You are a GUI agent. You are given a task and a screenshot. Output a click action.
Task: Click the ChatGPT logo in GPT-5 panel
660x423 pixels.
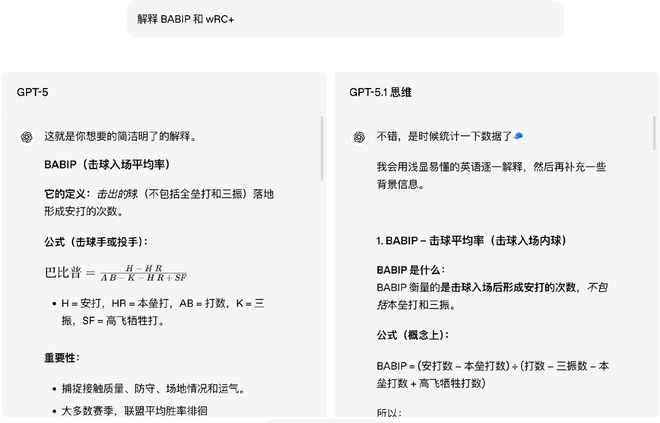click(25, 136)
